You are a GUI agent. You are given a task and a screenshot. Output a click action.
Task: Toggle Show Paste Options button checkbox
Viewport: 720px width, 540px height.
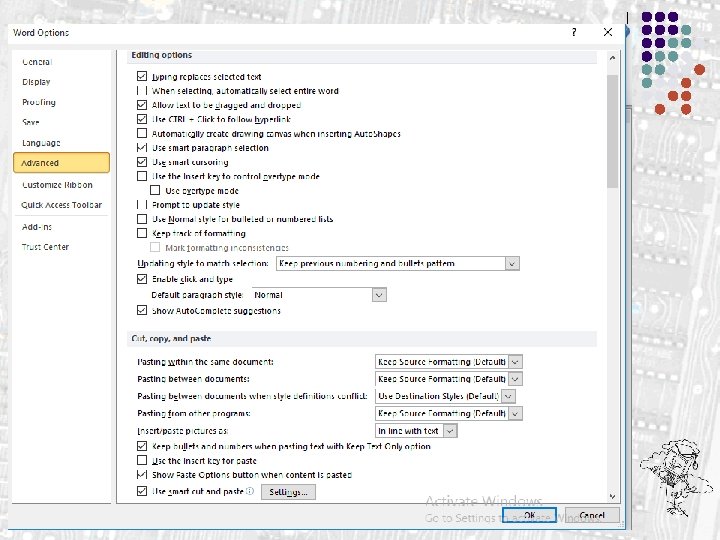pos(142,474)
